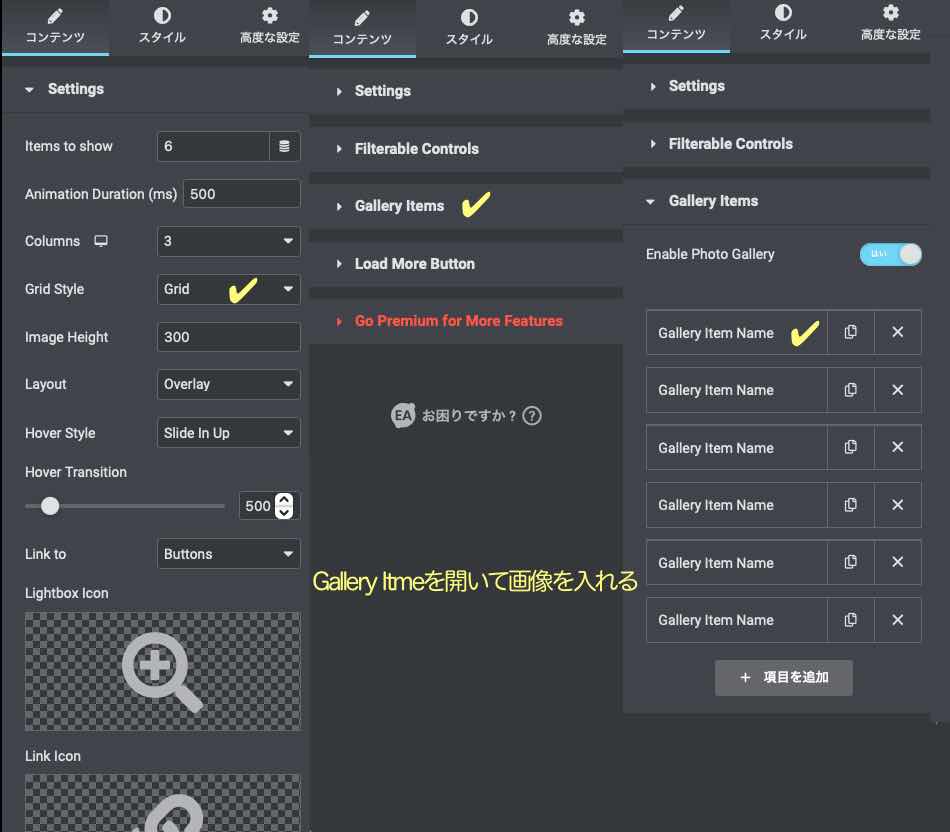This screenshot has height=832, width=950.
Task: Click the help question mark icon beside お困りですか
Action: [532, 415]
